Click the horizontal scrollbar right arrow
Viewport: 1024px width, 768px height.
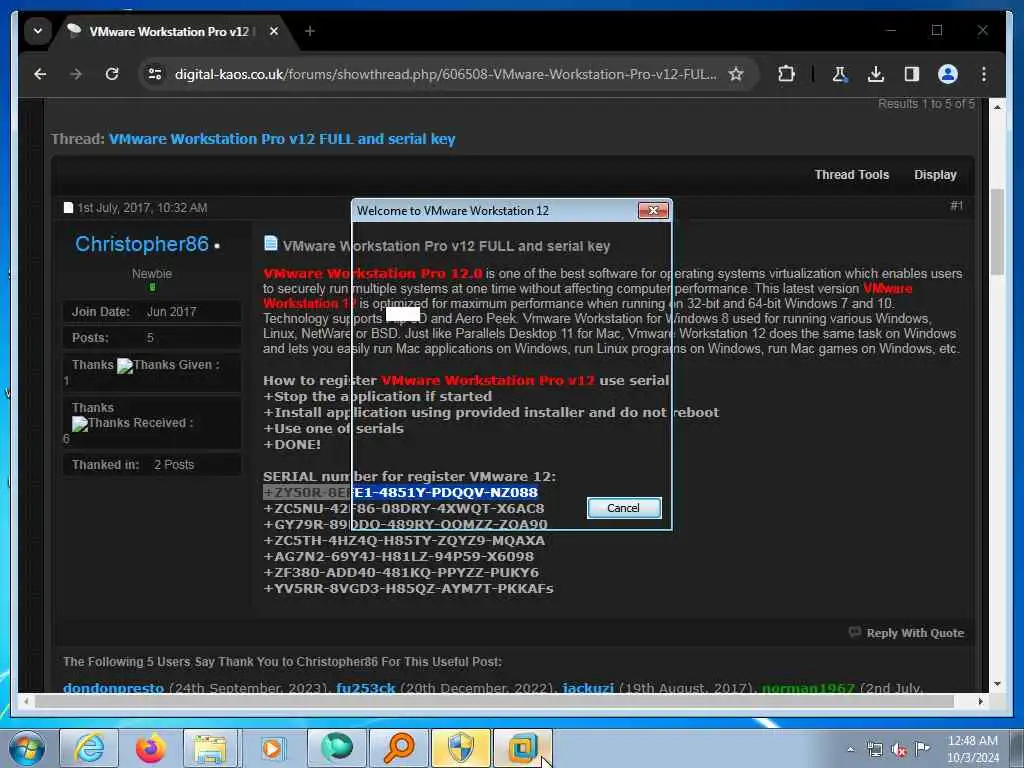tap(980, 701)
